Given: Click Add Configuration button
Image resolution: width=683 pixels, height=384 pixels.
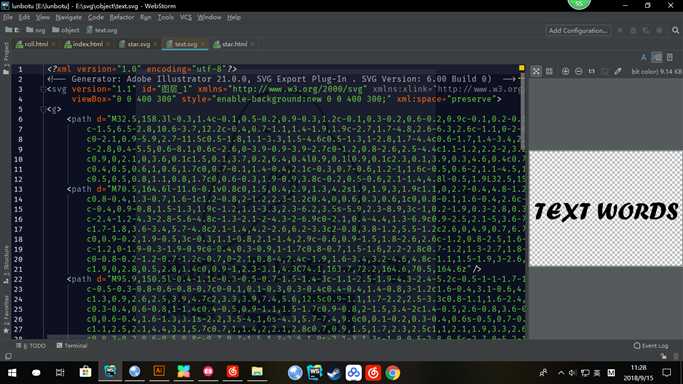Looking at the screenshot, I should coord(578,30).
